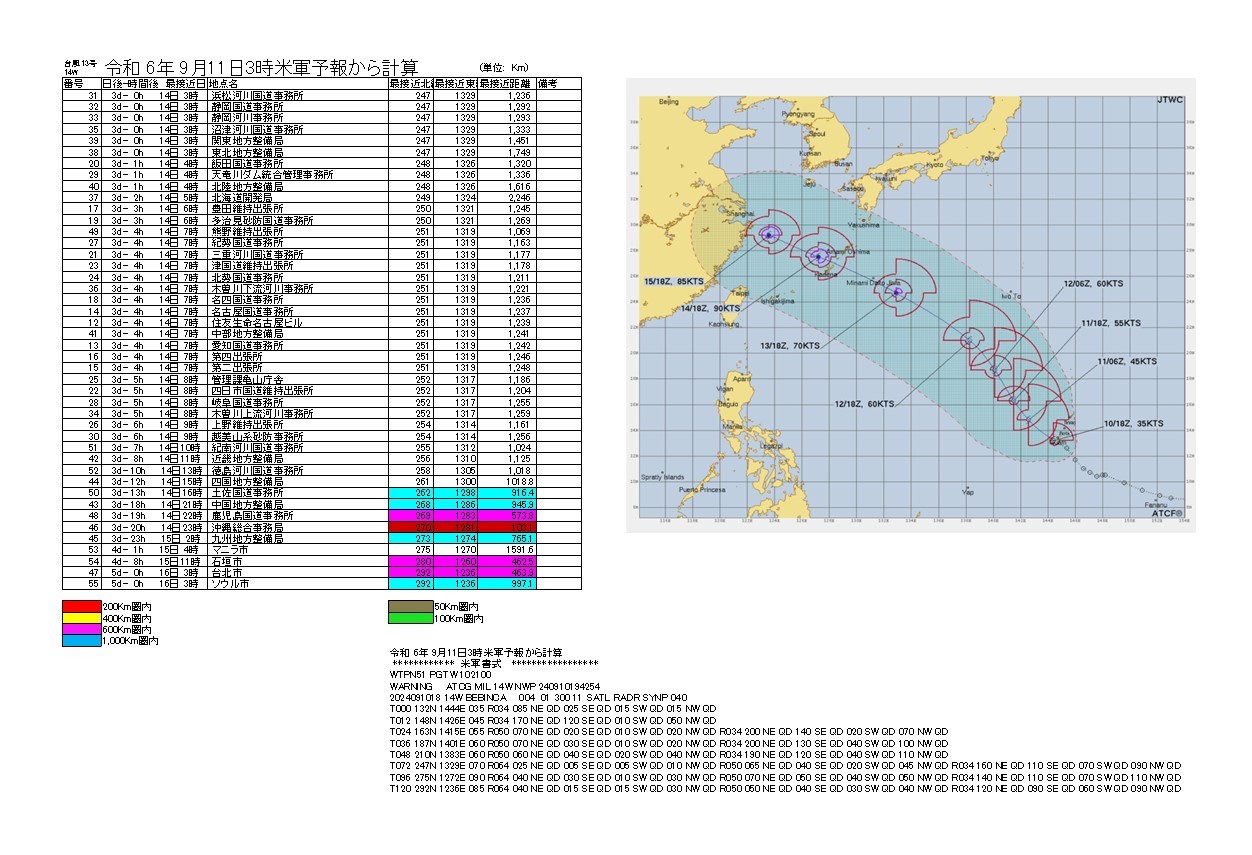The image size is (1252, 855).
Task: Click the 台北市 location cell
Action: point(226,571)
